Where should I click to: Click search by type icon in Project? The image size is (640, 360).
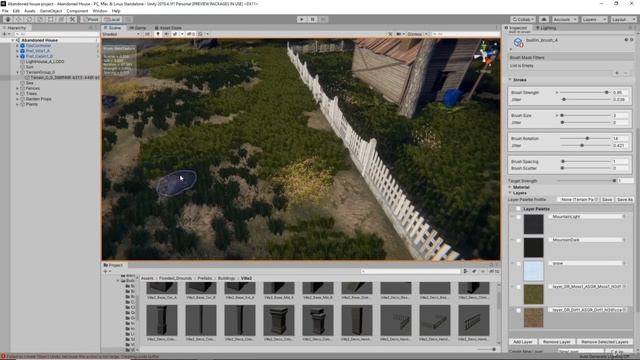466,271
